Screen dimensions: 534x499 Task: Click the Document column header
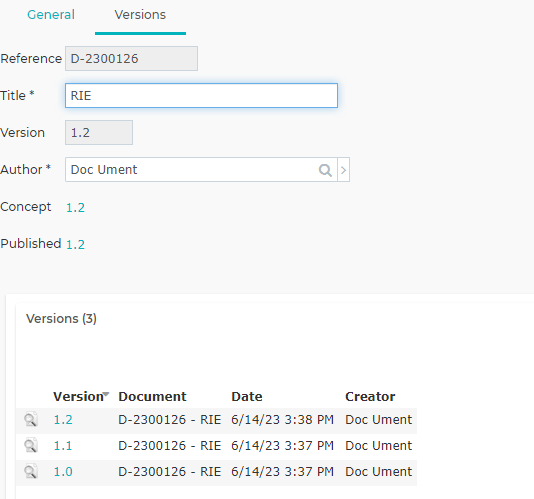152,396
